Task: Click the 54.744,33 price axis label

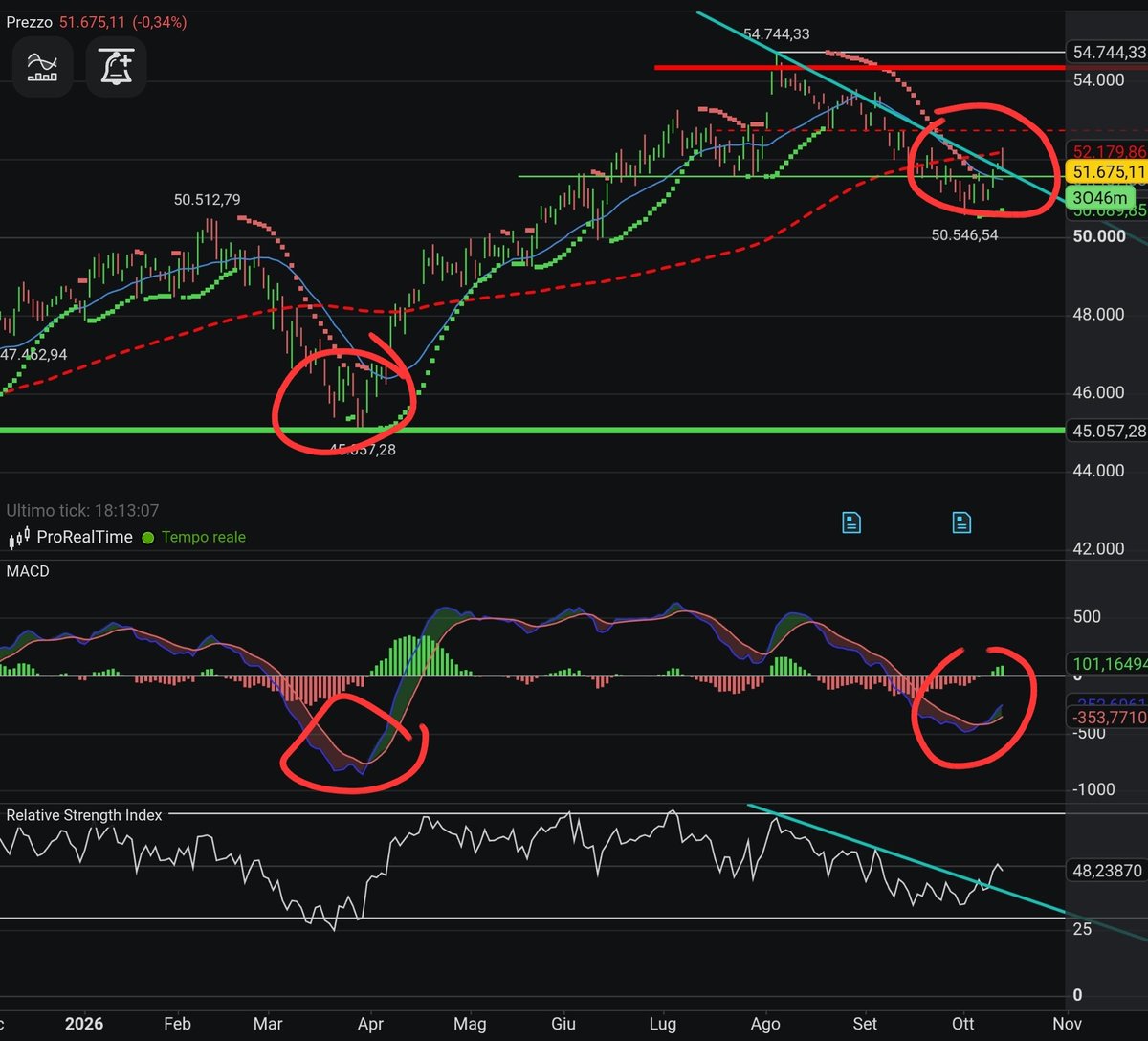Action: 1109,52
